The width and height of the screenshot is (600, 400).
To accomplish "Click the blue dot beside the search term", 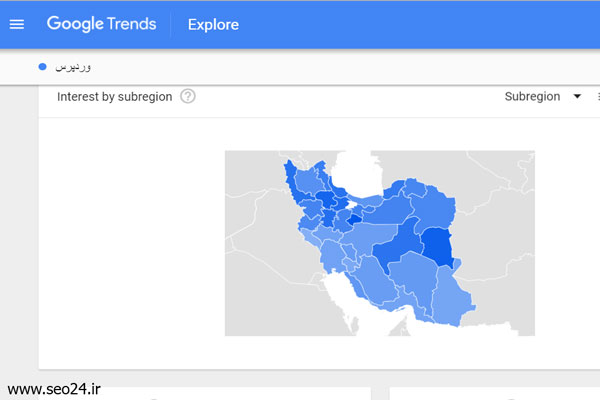I will [x=42, y=67].
